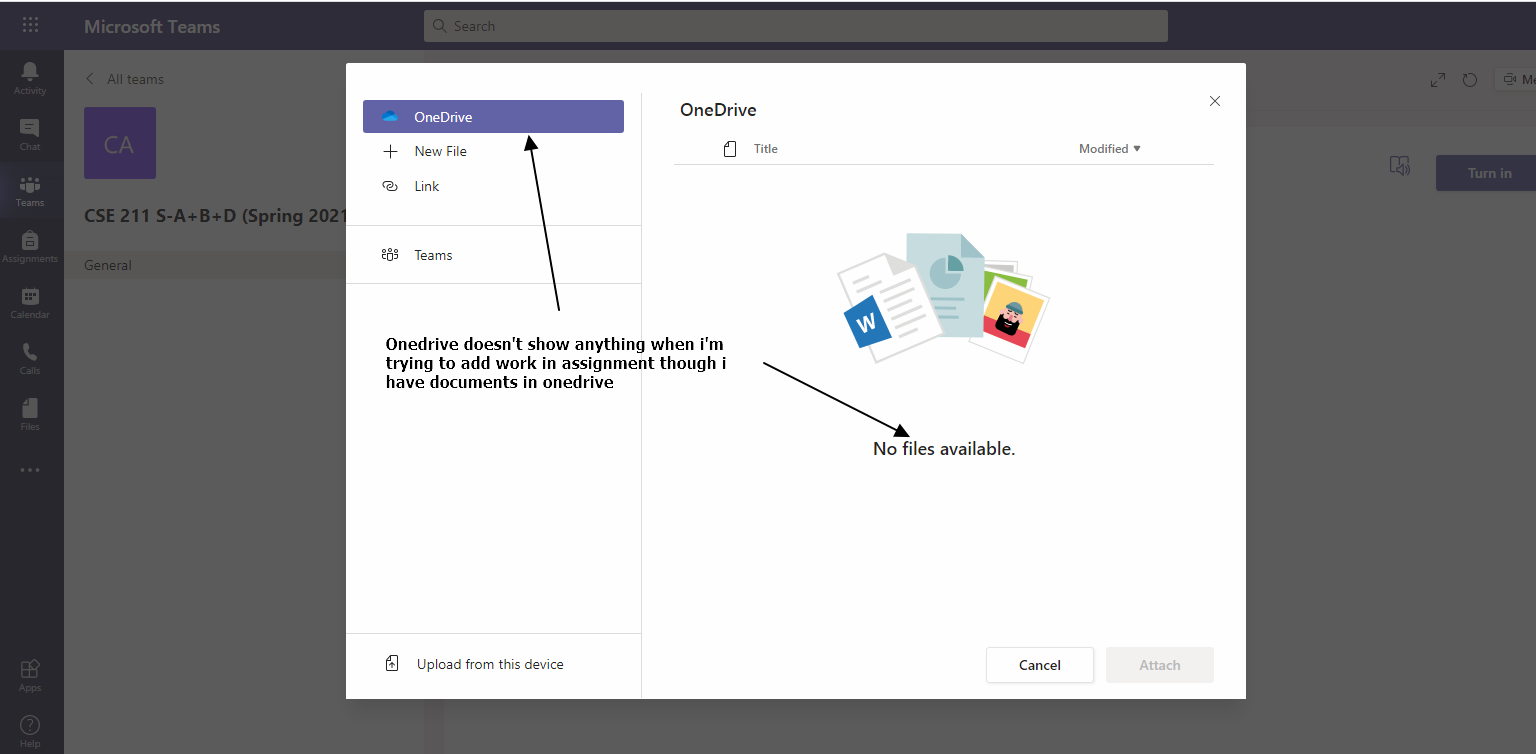The width and height of the screenshot is (1536, 754).
Task: Click the Attach button
Action: pos(1160,665)
